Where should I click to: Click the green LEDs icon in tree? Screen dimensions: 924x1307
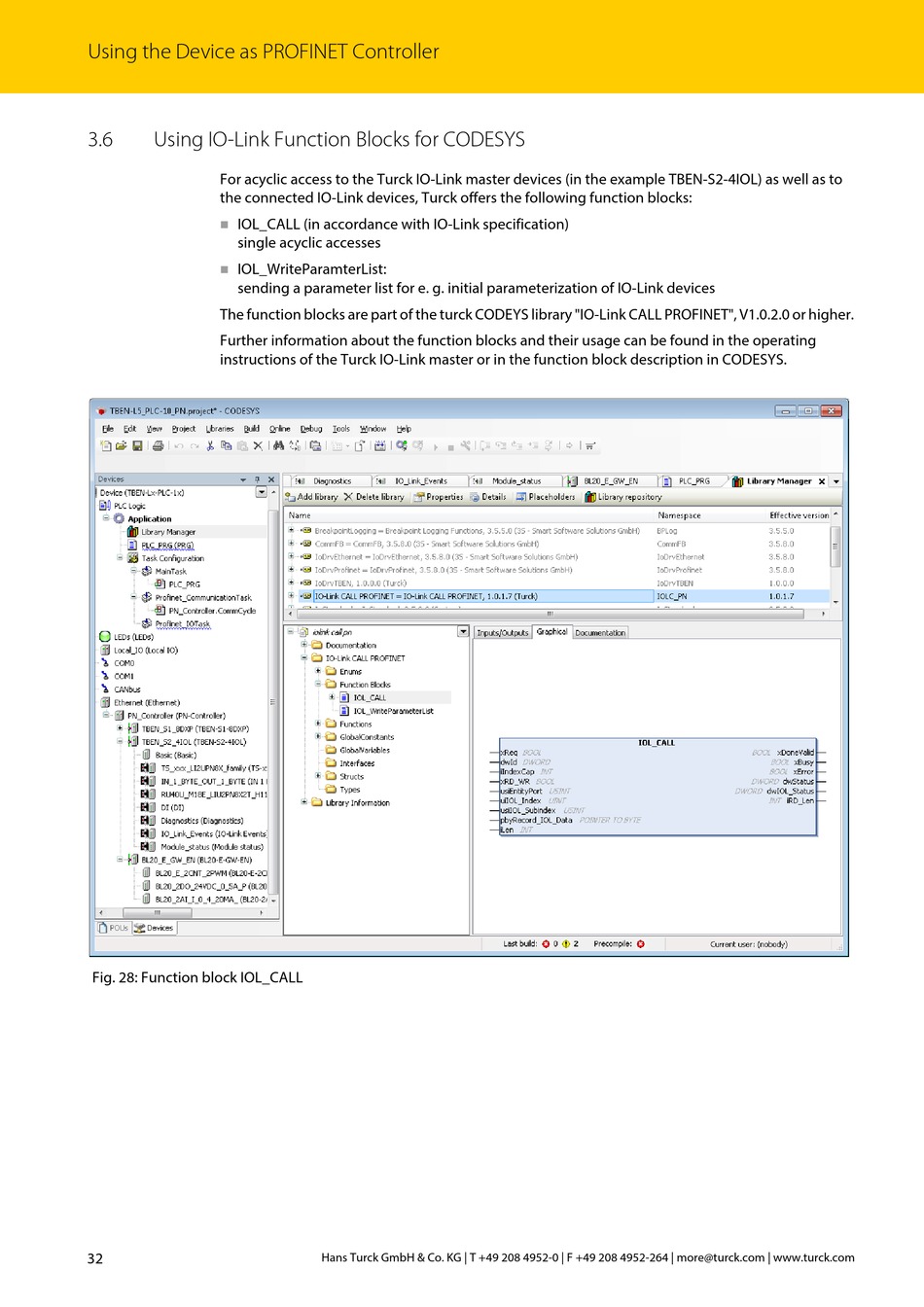(x=105, y=637)
